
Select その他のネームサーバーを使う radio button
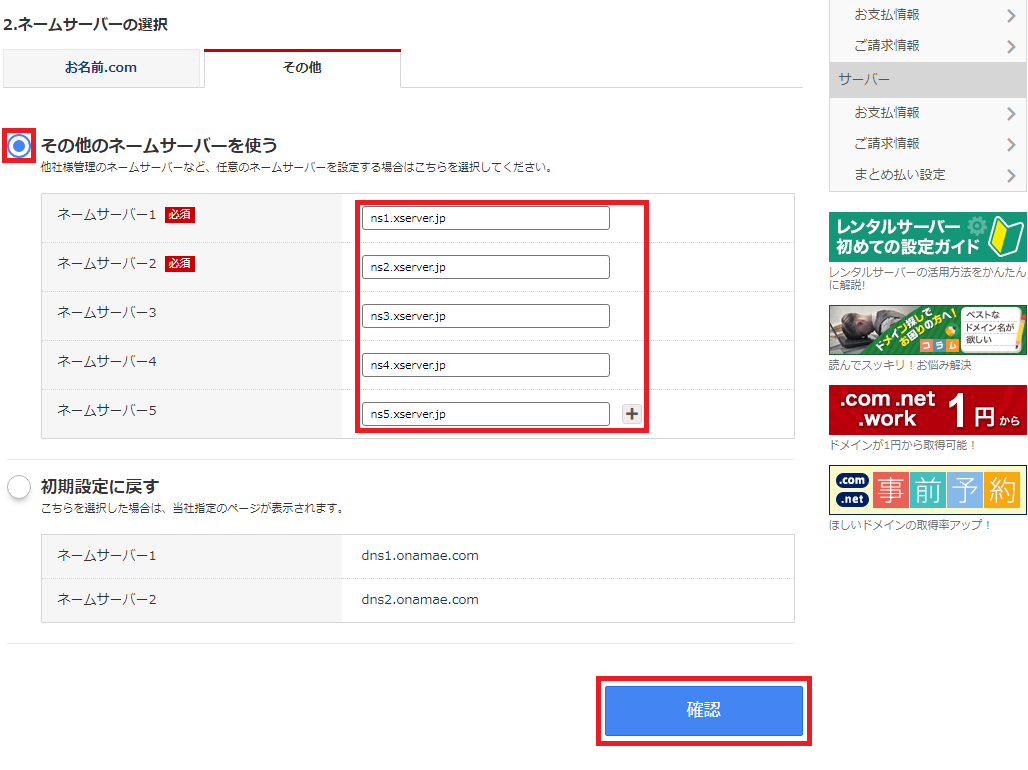click(19, 146)
